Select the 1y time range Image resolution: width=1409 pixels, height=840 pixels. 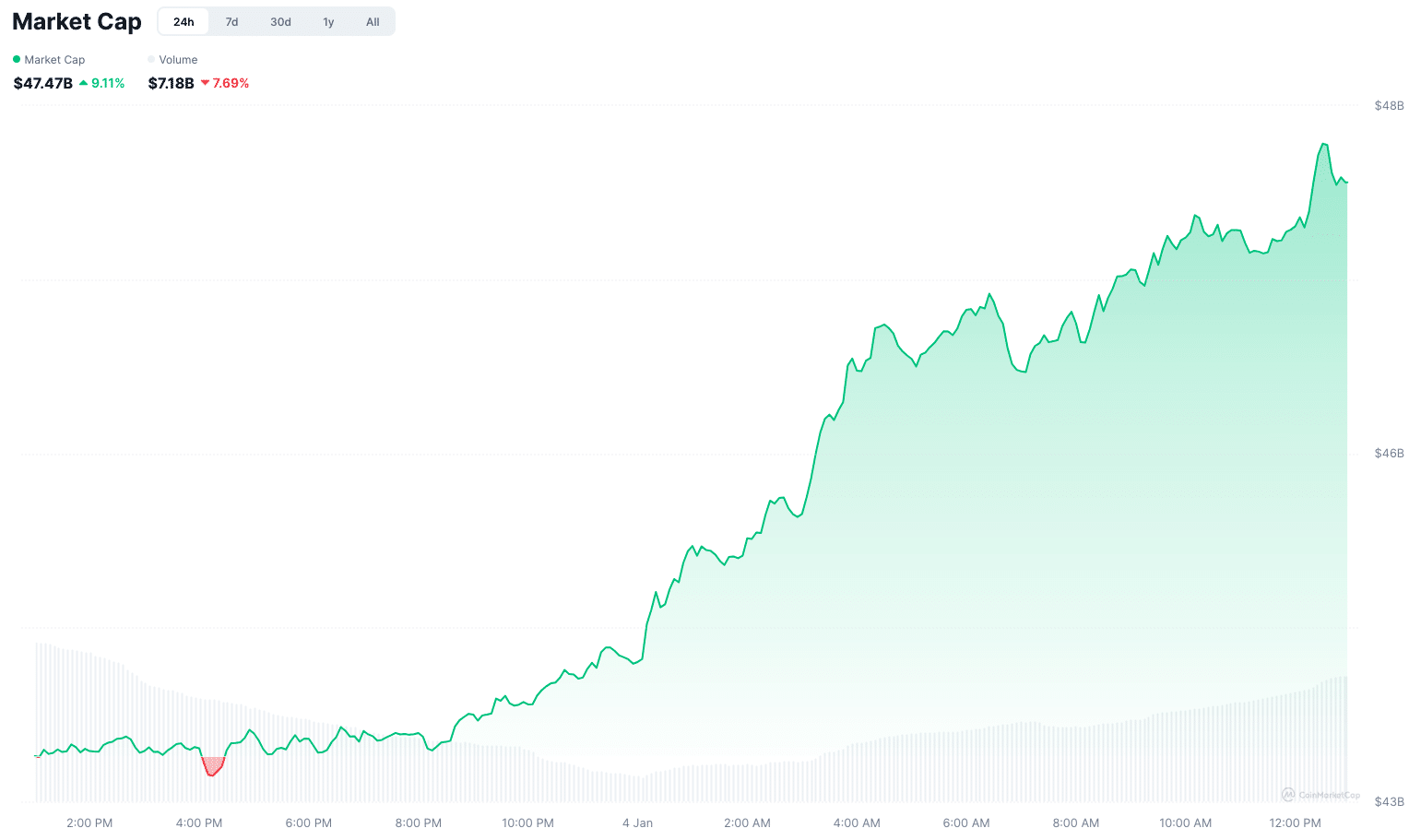pyautogui.click(x=327, y=21)
